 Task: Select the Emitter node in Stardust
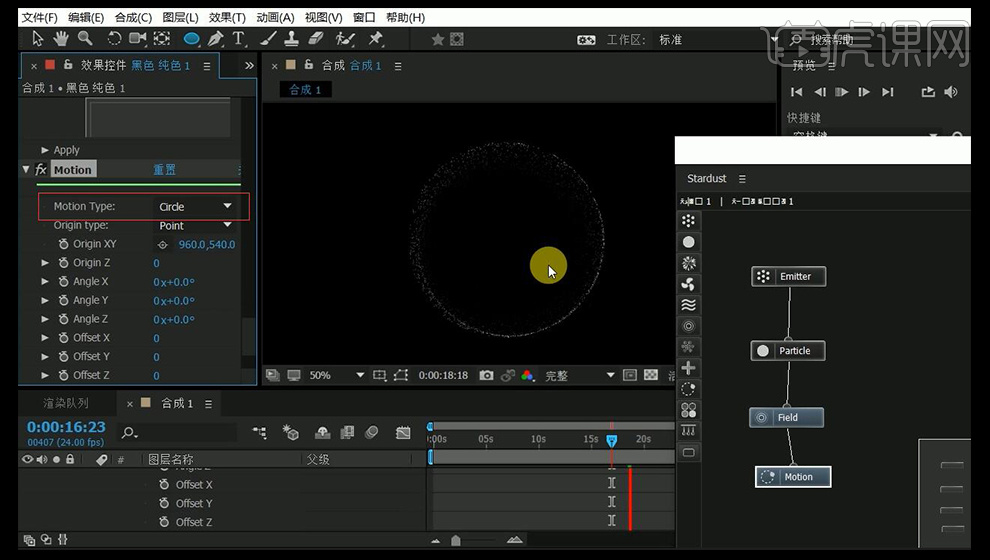point(788,277)
